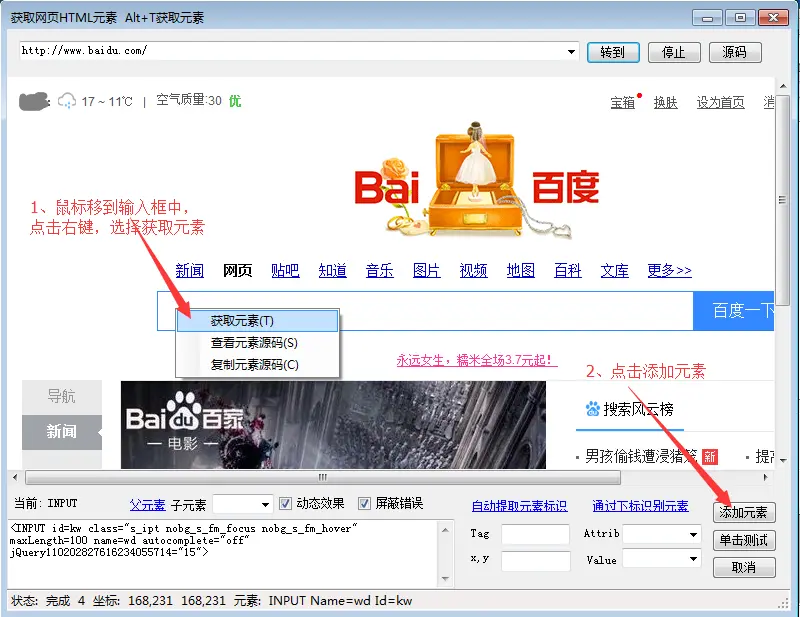This screenshot has height=617, width=800.
Task: Open the 视频 link
Action: pyautogui.click(x=473, y=270)
